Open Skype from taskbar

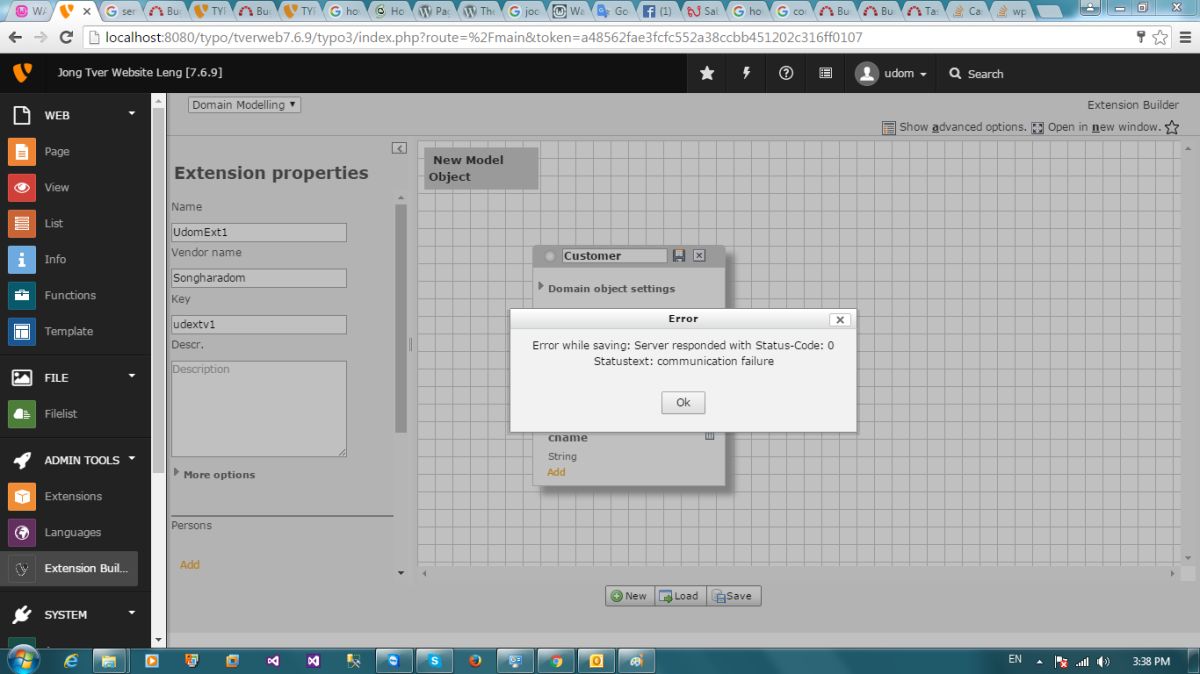[x=434, y=661]
